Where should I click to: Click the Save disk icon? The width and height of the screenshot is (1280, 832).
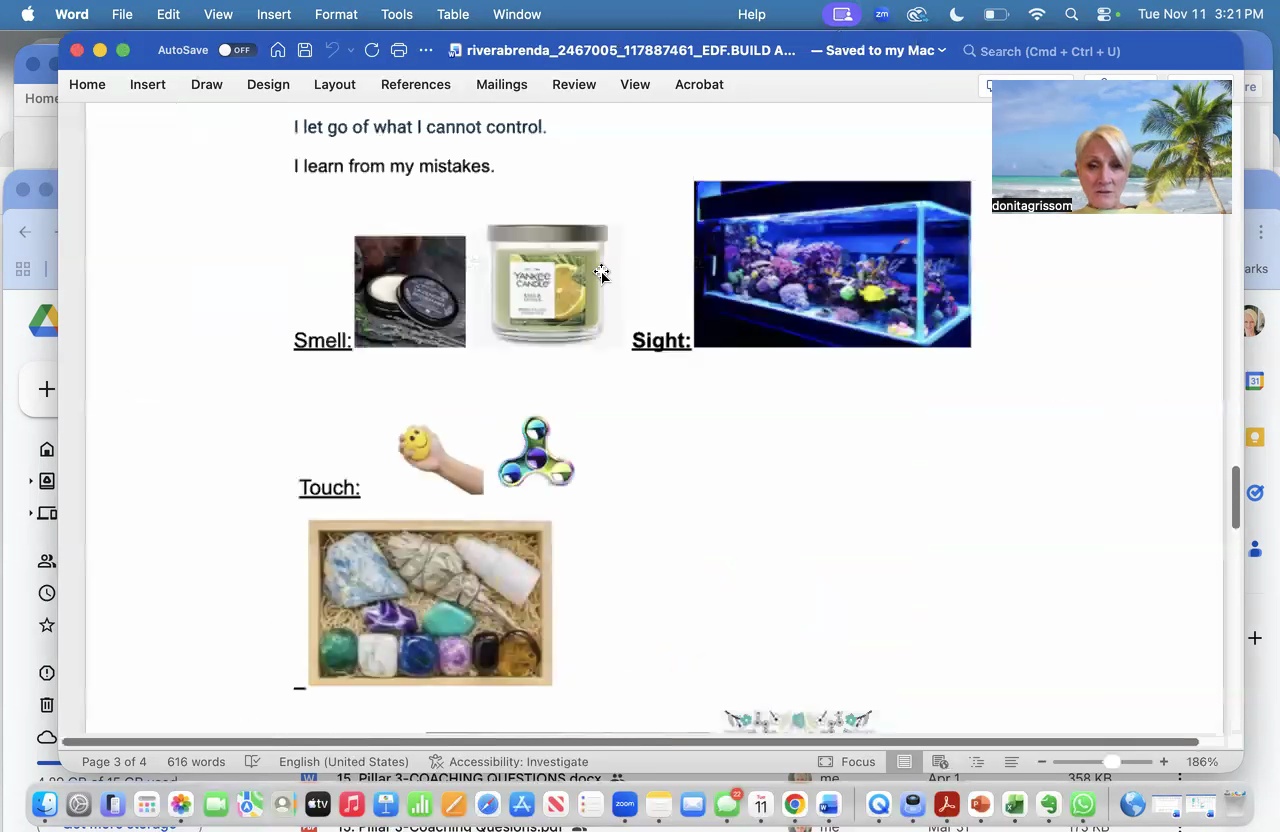pos(305,50)
